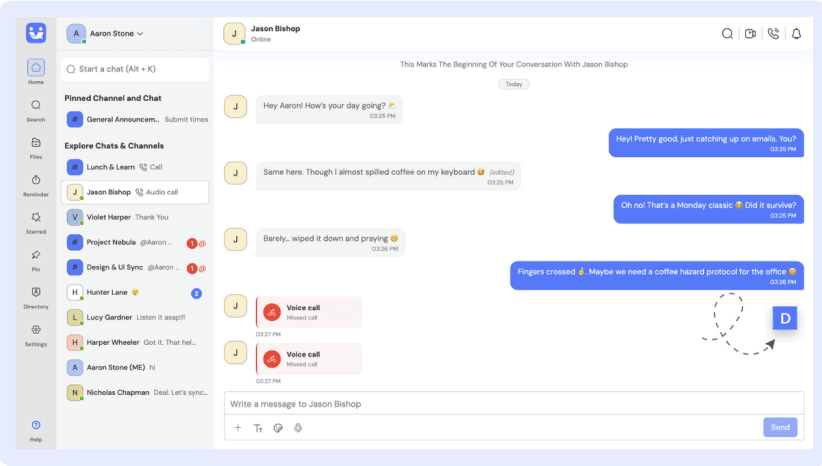The width and height of the screenshot is (822, 466).
Task: Open Settings in the sidebar
Action: (36, 335)
